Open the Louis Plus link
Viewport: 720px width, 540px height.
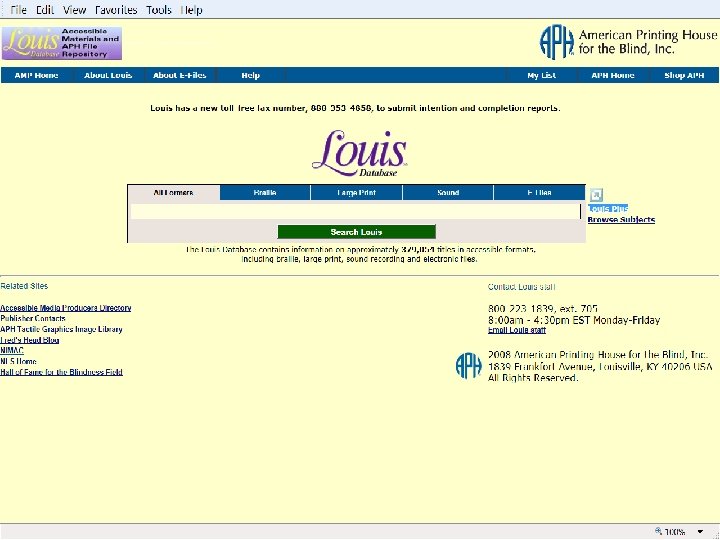608,208
